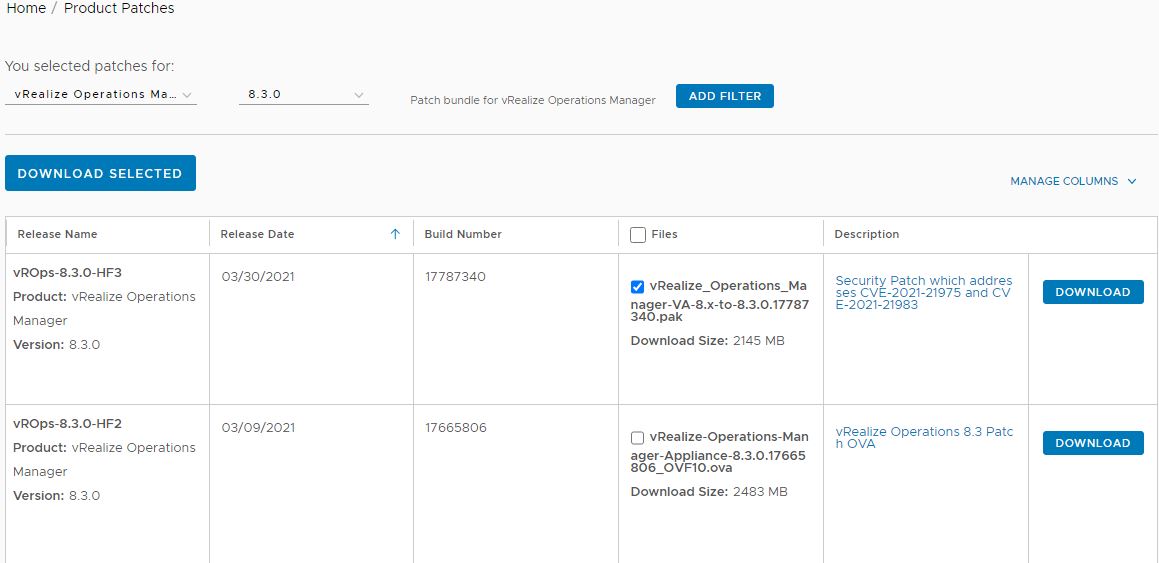Select the vROps-8.3.0-HF3 release name
This screenshot has width=1159, height=563.
pyautogui.click(x=67, y=273)
